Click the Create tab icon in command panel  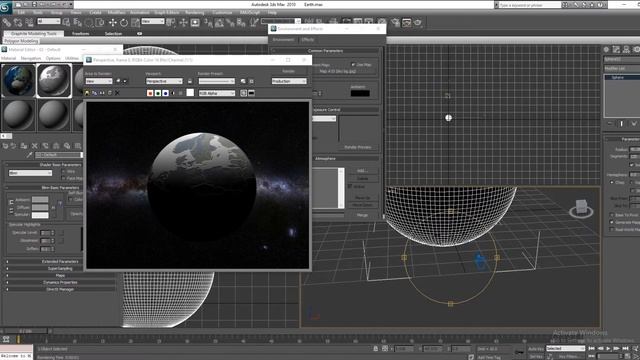pos(606,49)
